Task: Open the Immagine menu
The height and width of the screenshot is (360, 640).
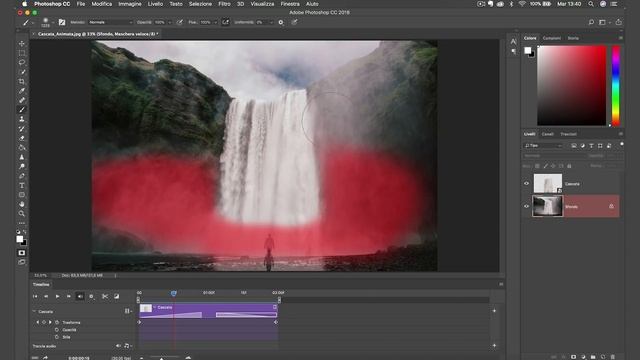Action: [x=130, y=4]
